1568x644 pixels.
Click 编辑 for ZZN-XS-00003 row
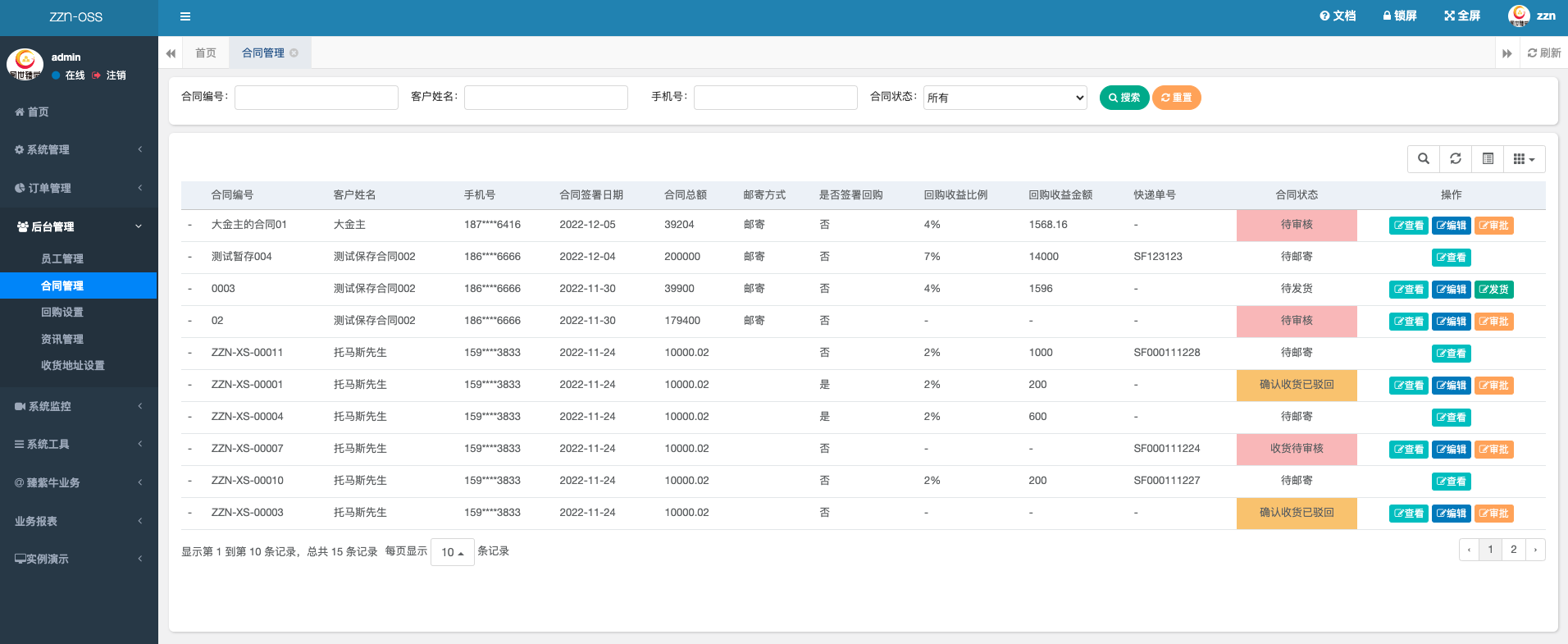coord(1452,514)
